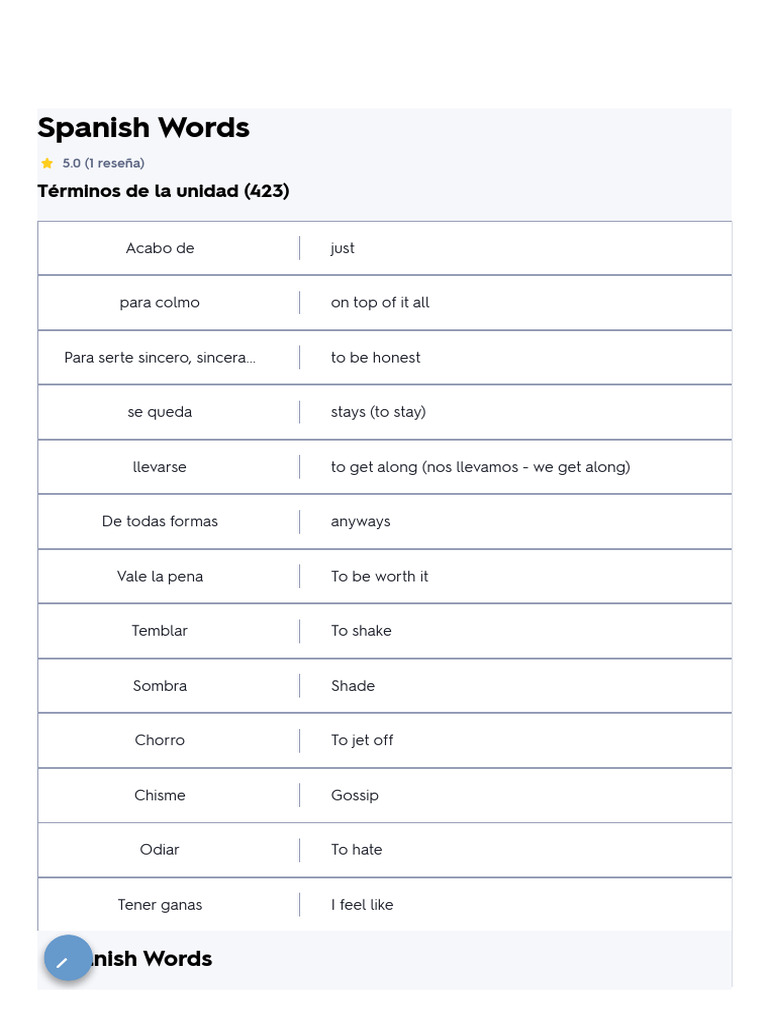Select the term Chisme
Image resolution: width=768 pixels, height=1024 pixels.
160,795
